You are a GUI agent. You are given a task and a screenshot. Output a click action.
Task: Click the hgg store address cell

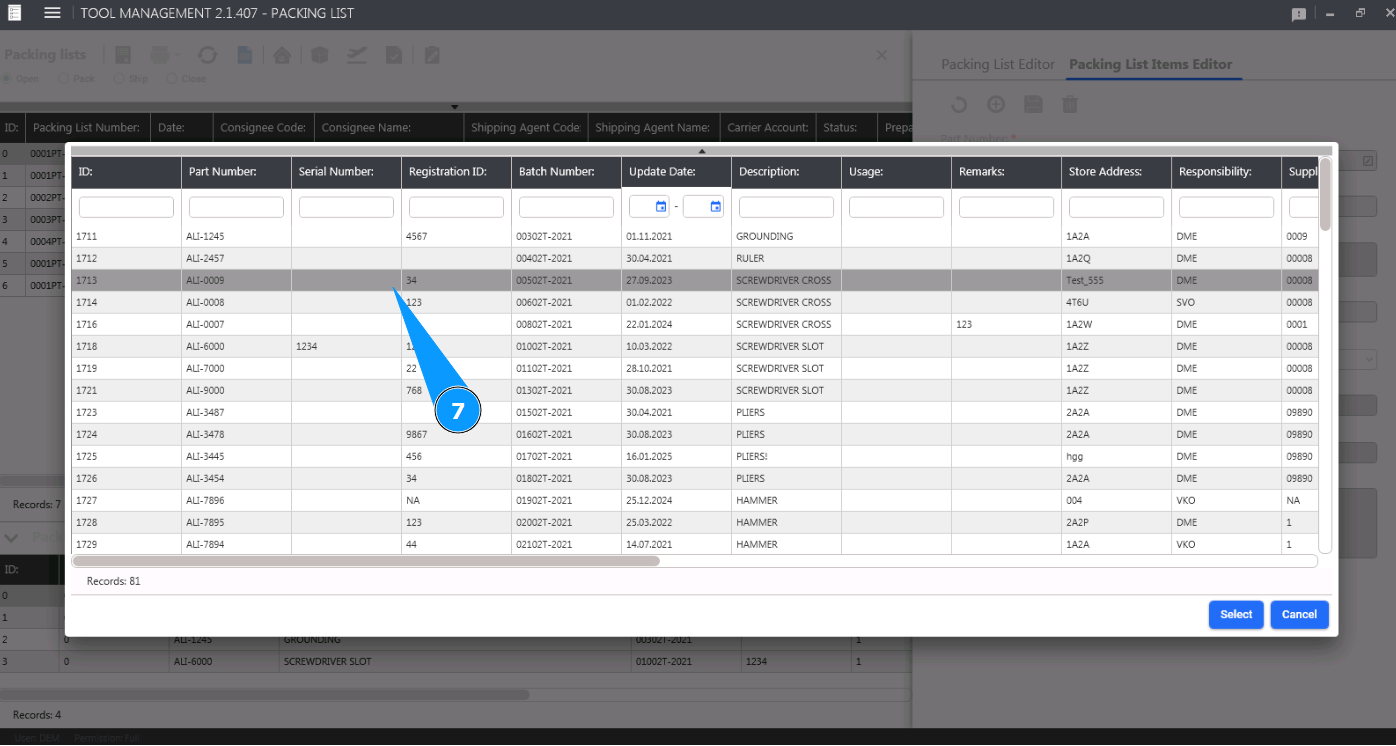point(1116,457)
